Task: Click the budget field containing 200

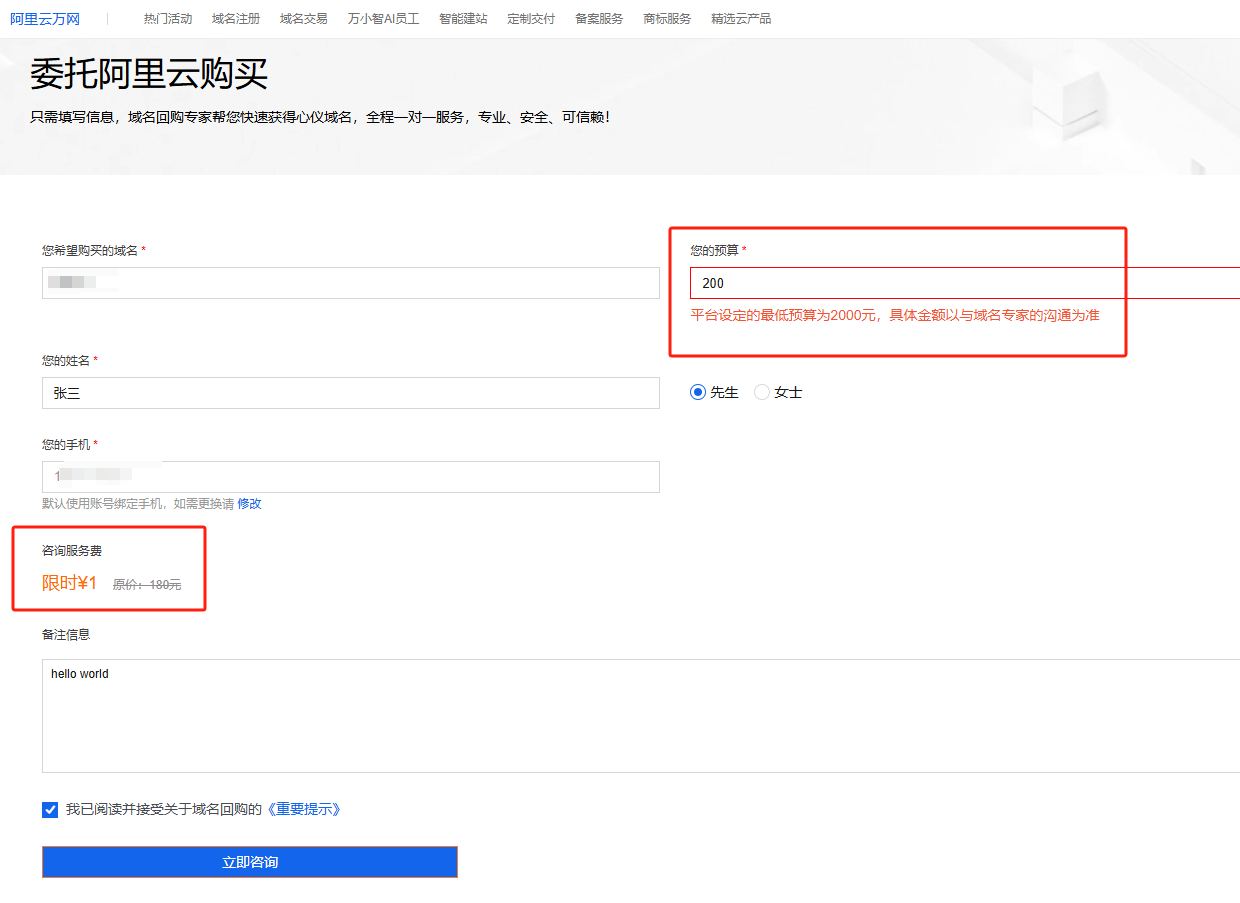Action: point(965,283)
